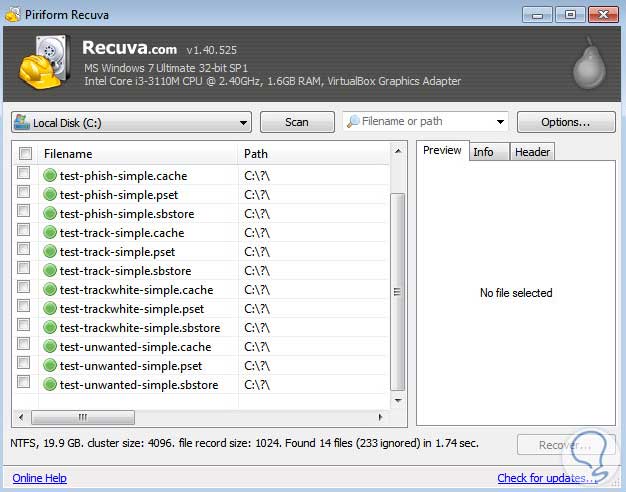Click the Recover... button
The image size is (626, 492).
566,445
